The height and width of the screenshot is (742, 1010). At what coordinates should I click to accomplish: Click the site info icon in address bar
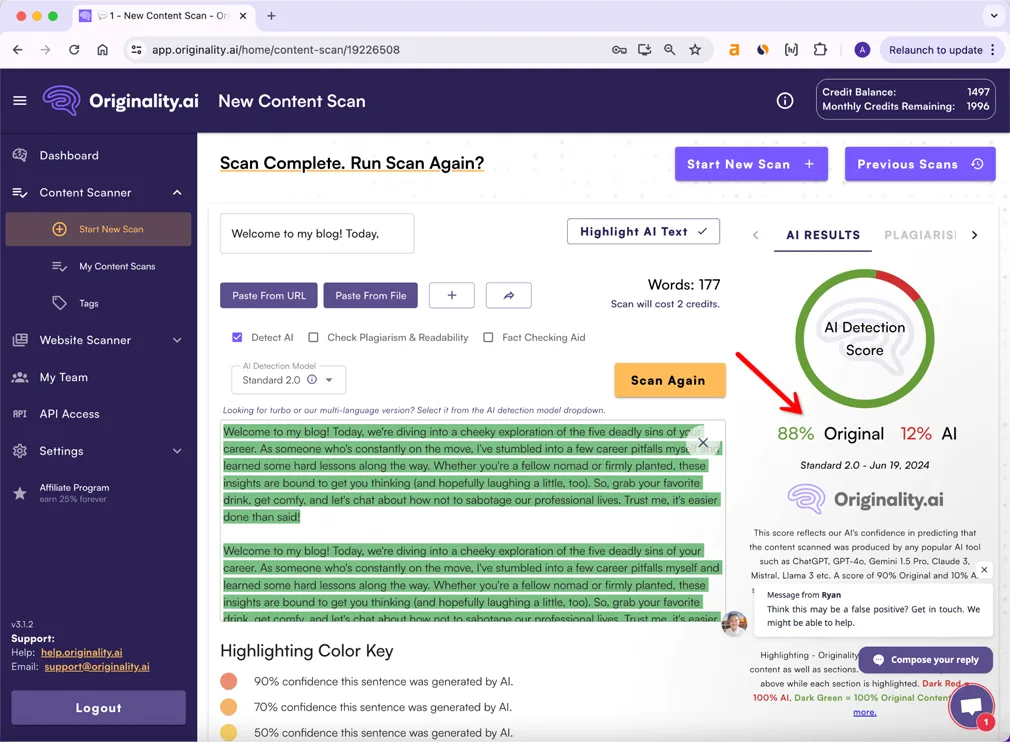coord(136,50)
